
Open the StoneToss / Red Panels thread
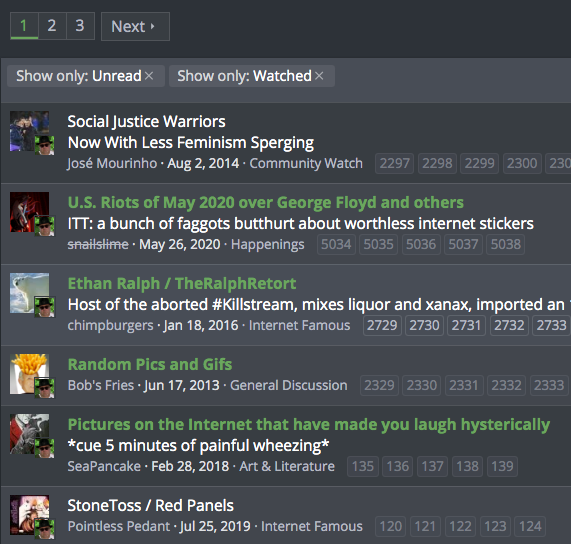pos(150,505)
